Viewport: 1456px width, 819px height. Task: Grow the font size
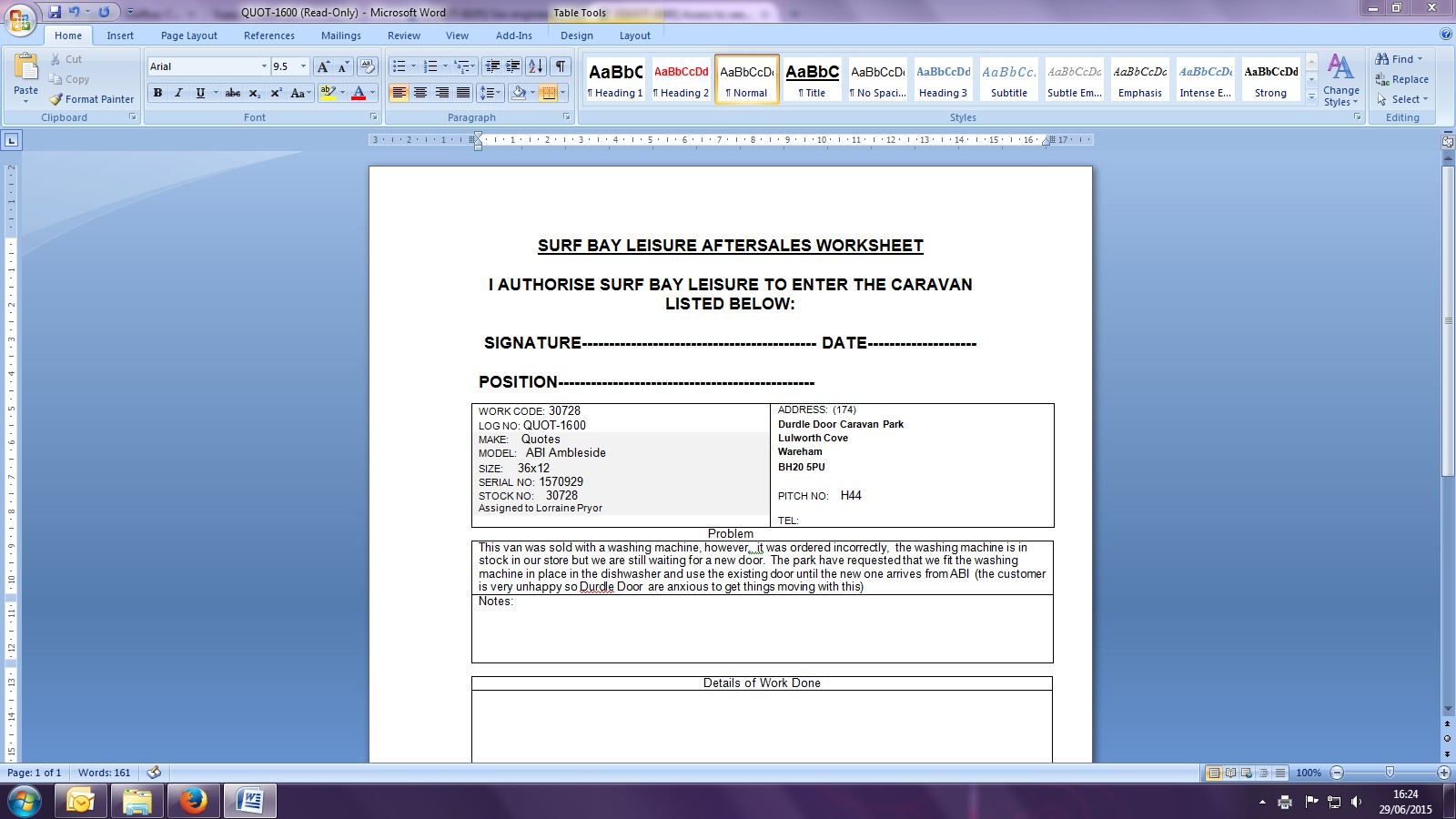click(323, 66)
